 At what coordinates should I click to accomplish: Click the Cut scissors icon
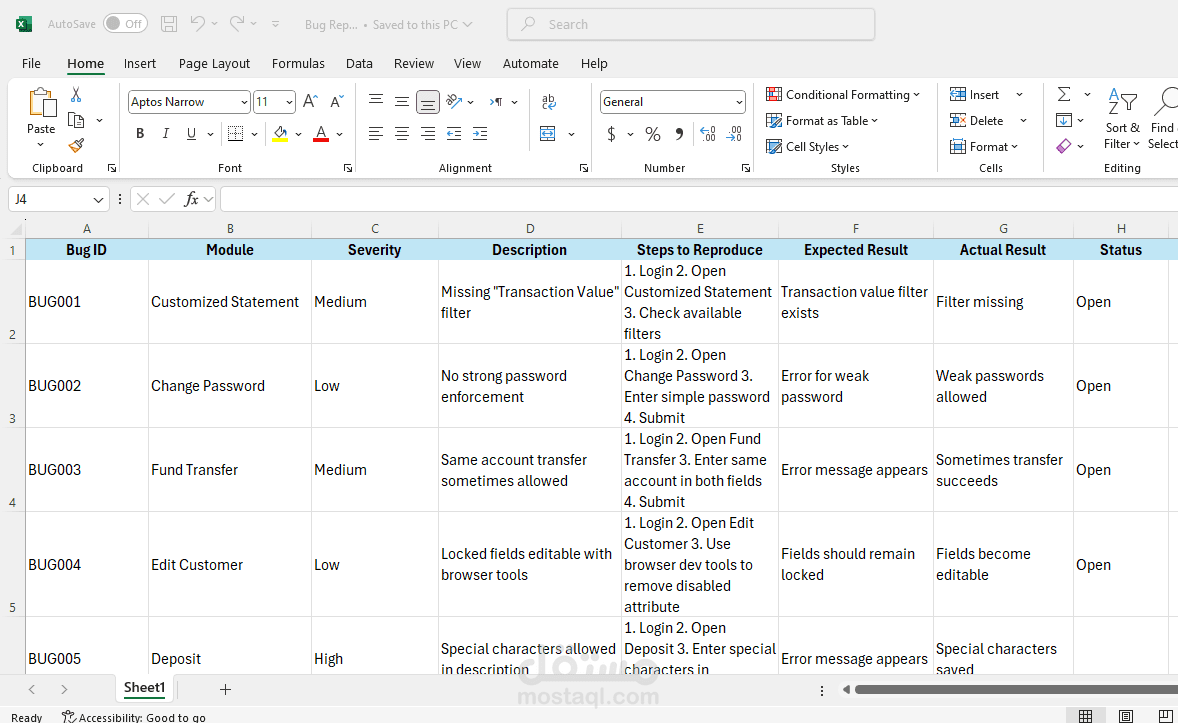76,95
